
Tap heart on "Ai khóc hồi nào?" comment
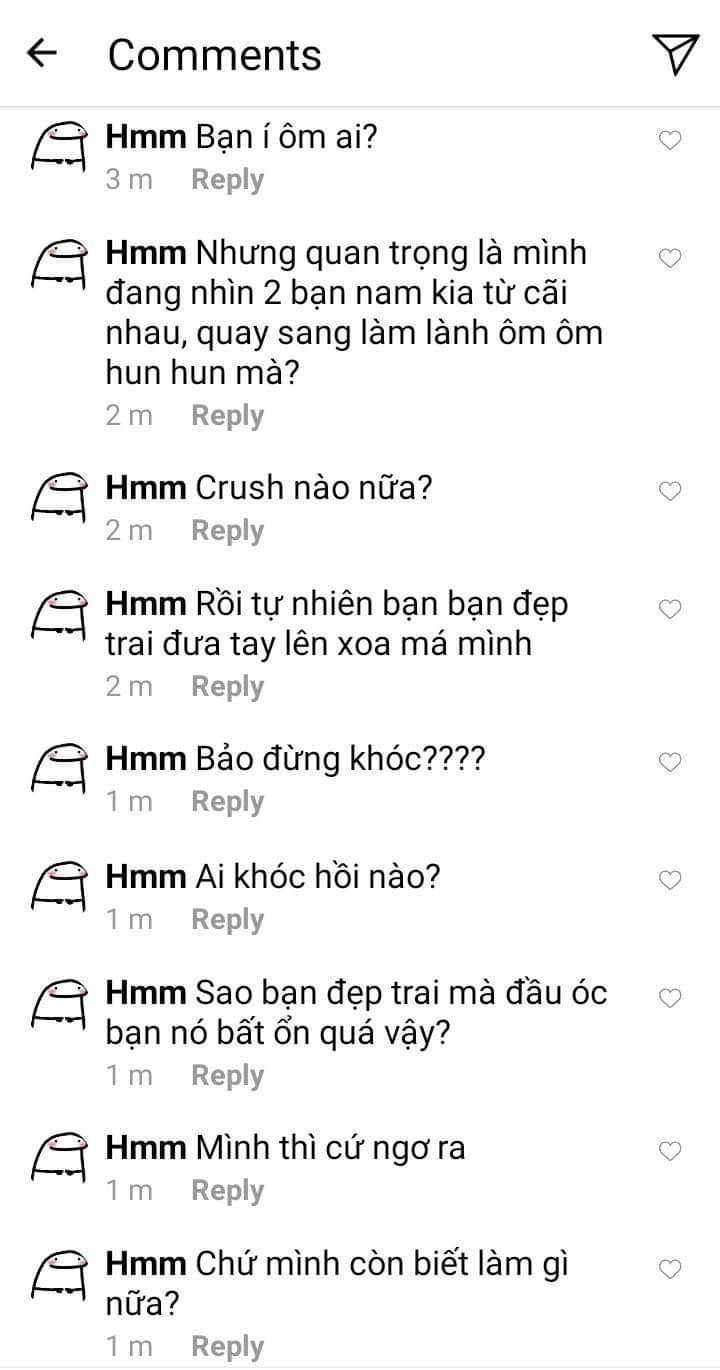[670, 880]
